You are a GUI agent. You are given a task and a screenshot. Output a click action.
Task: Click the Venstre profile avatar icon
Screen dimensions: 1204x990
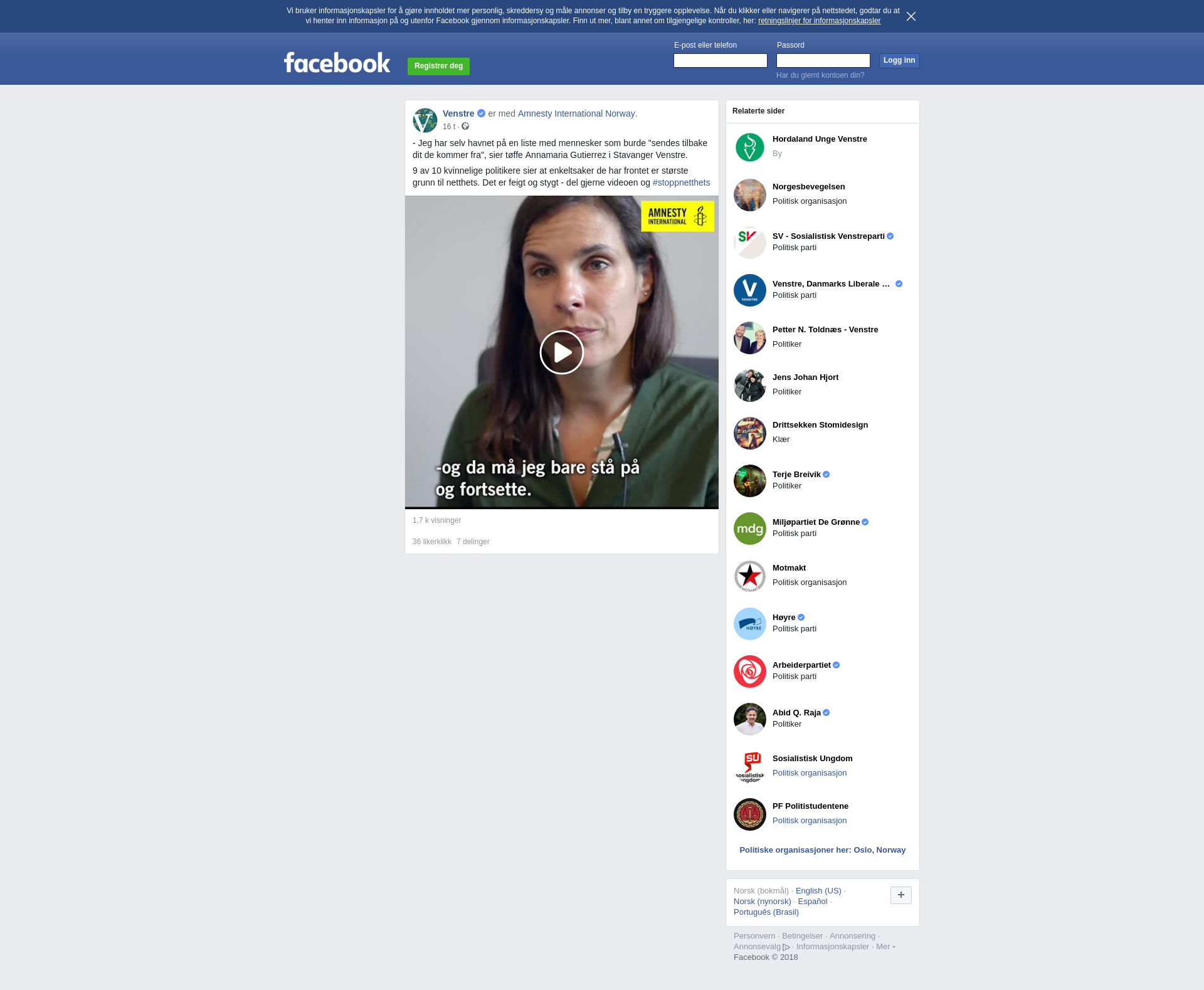[425, 120]
